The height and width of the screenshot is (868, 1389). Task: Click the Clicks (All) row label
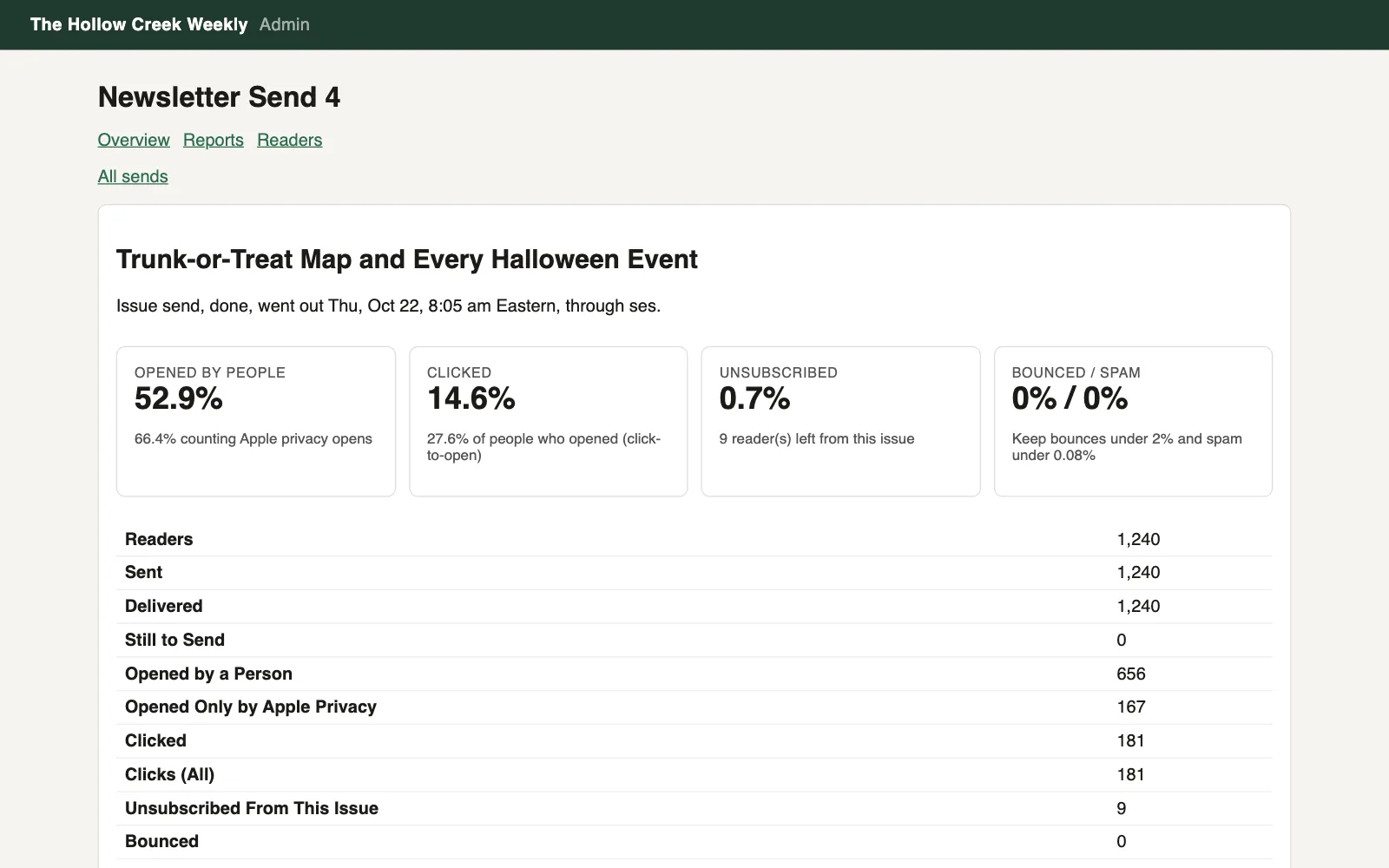(x=169, y=774)
